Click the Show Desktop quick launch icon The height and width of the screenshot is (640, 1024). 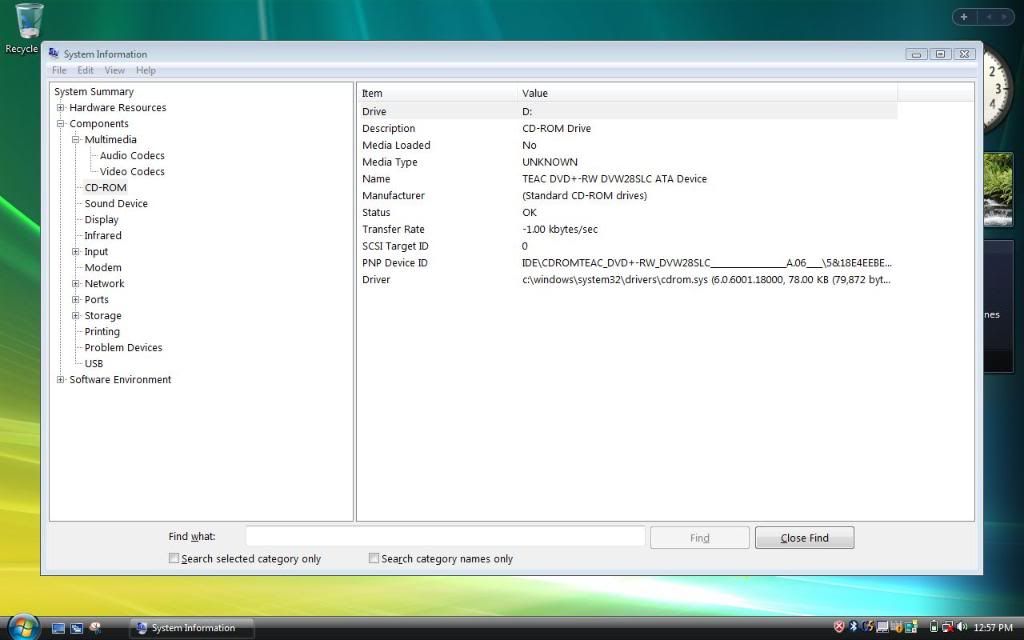58,628
